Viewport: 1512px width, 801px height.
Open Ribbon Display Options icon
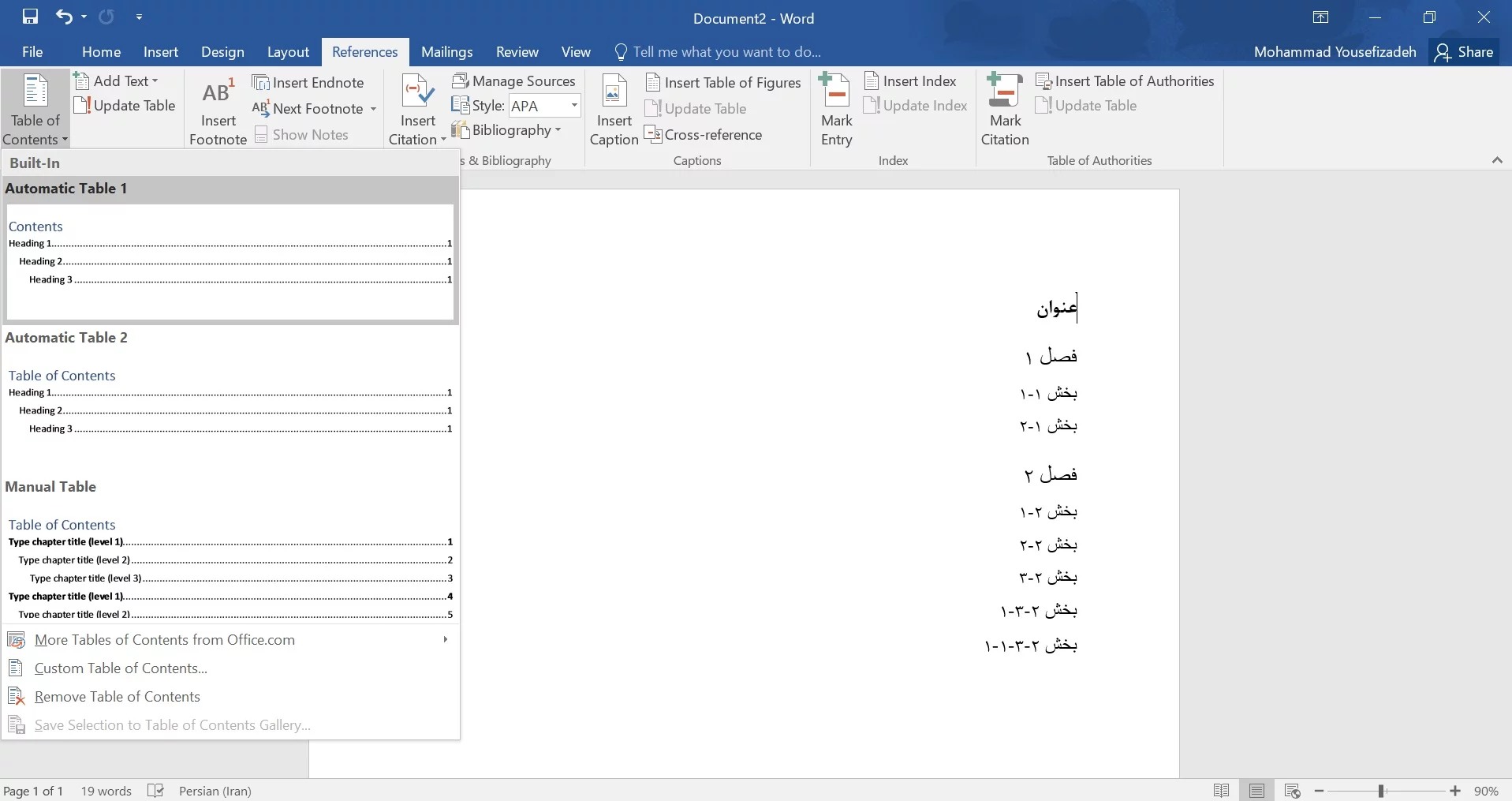point(1320,17)
